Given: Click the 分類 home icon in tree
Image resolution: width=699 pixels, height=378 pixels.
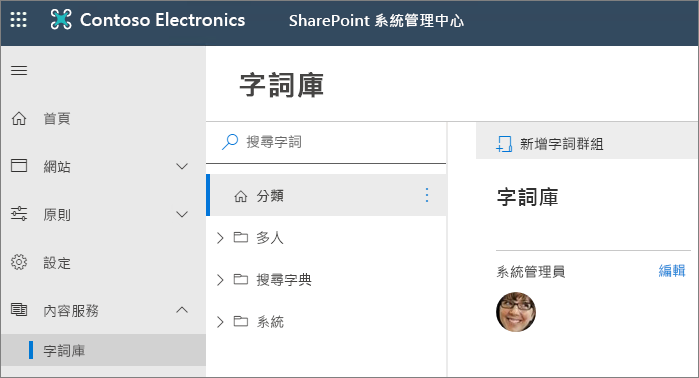Looking at the screenshot, I should [x=241, y=196].
